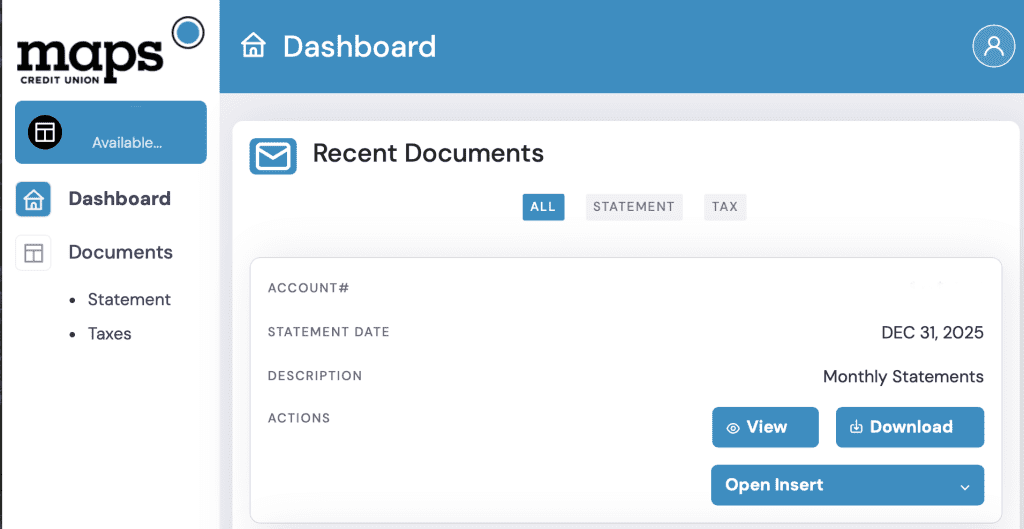Click the Dashboard title in the header
1024x529 pixels.
(359, 47)
